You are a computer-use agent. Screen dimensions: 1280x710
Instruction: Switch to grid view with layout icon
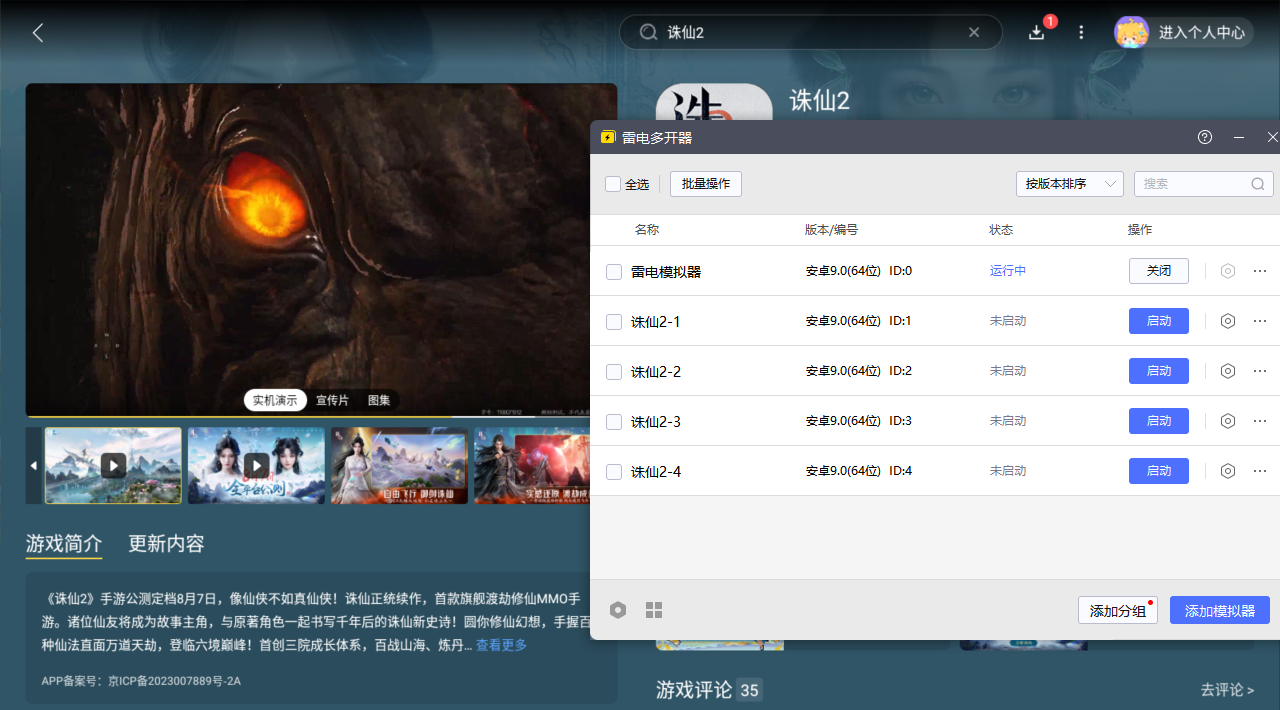pos(655,609)
